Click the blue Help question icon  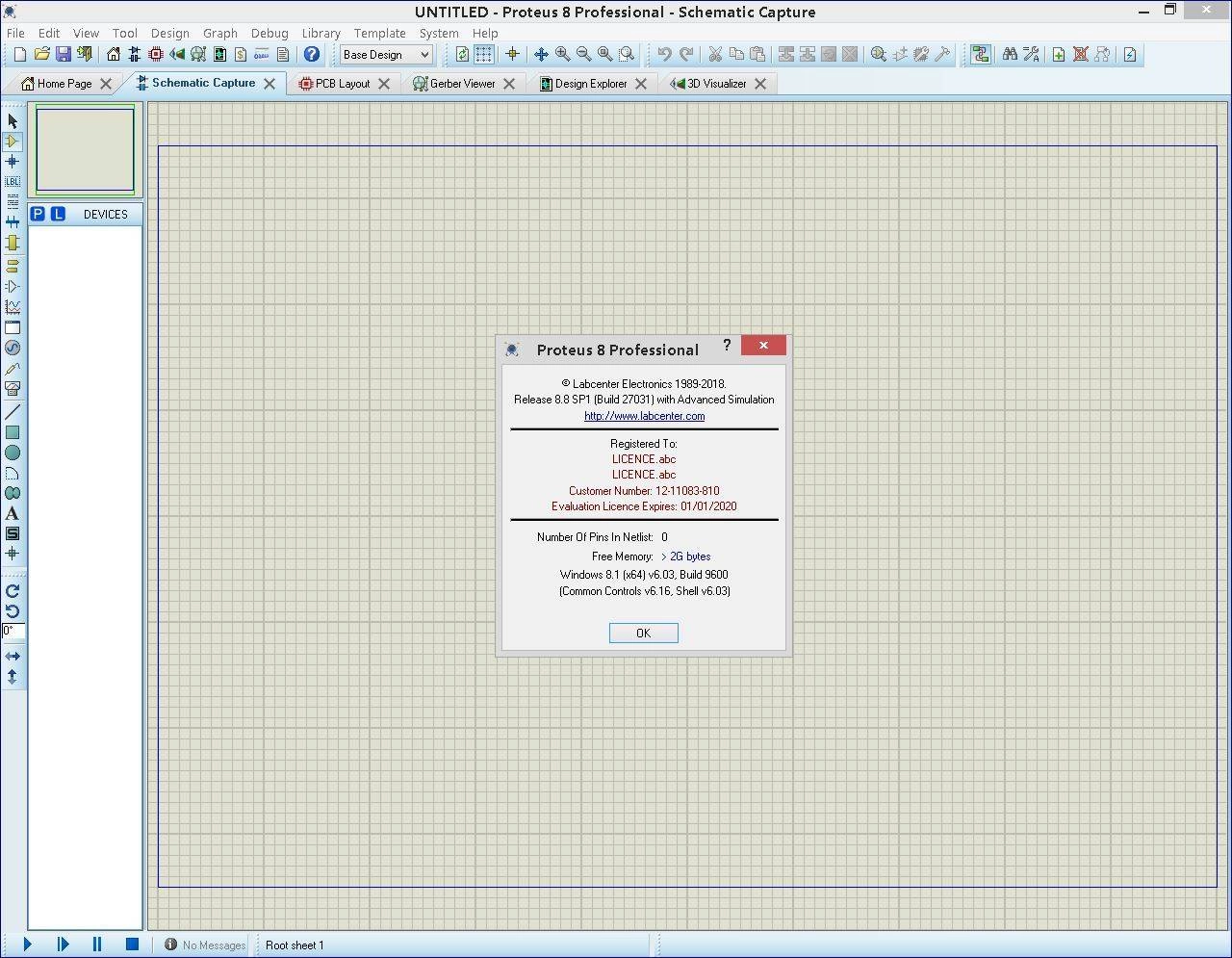(312, 55)
